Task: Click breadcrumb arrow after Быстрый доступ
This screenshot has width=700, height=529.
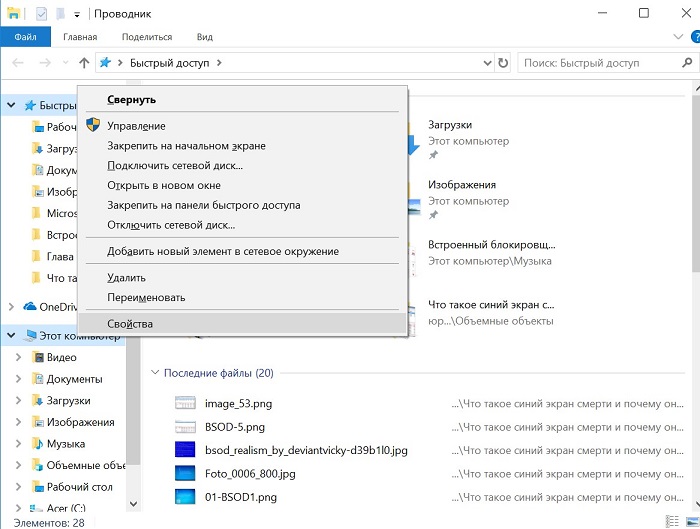Action: click(x=219, y=63)
